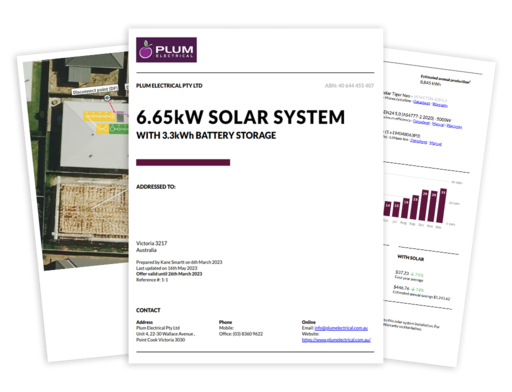The width and height of the screenshot is (512, 392).
Task: Click the PLUM Electrical wordmark in the logo
Action: (x=174, y=51)
